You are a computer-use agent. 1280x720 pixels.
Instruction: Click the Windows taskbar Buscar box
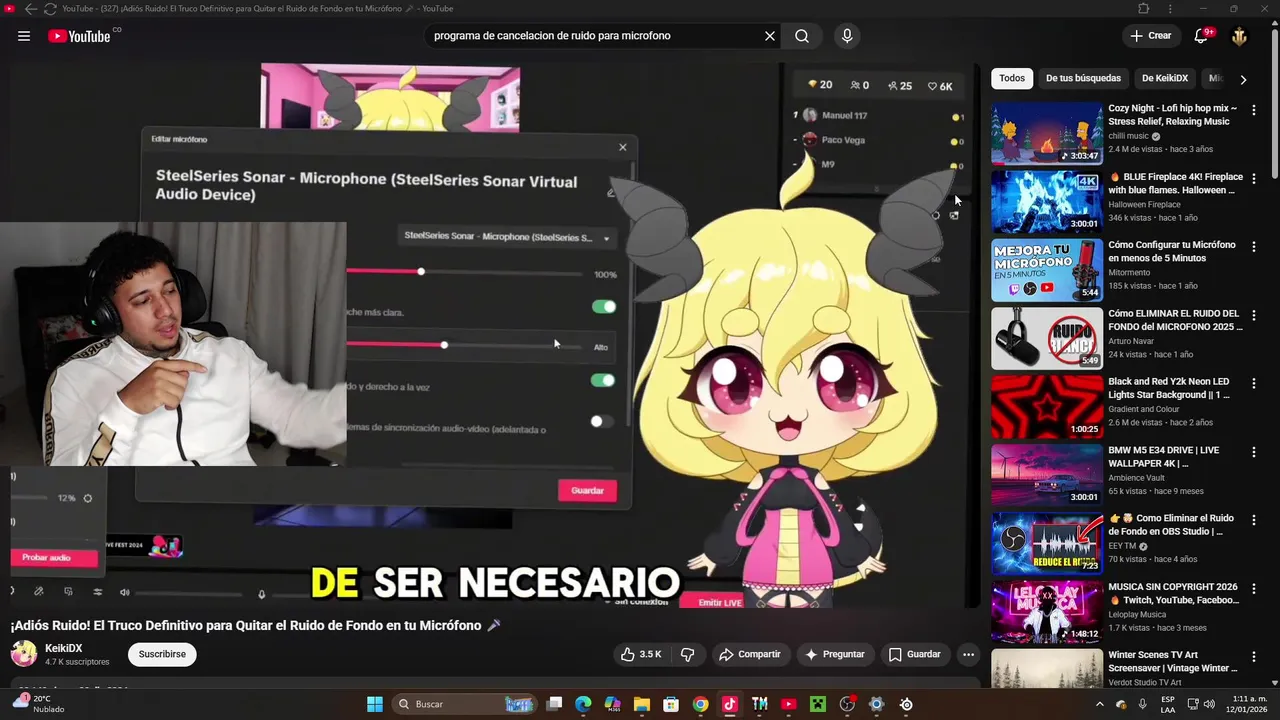(x=464, y=704)
